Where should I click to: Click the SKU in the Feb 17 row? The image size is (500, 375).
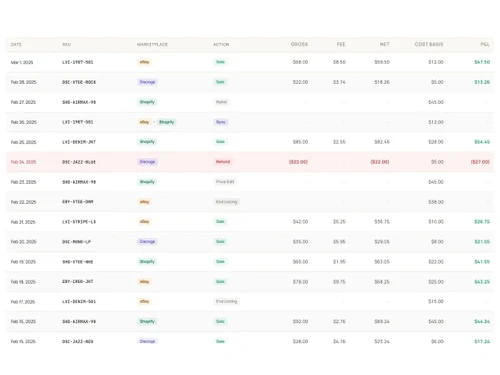[x=79, y=301]
